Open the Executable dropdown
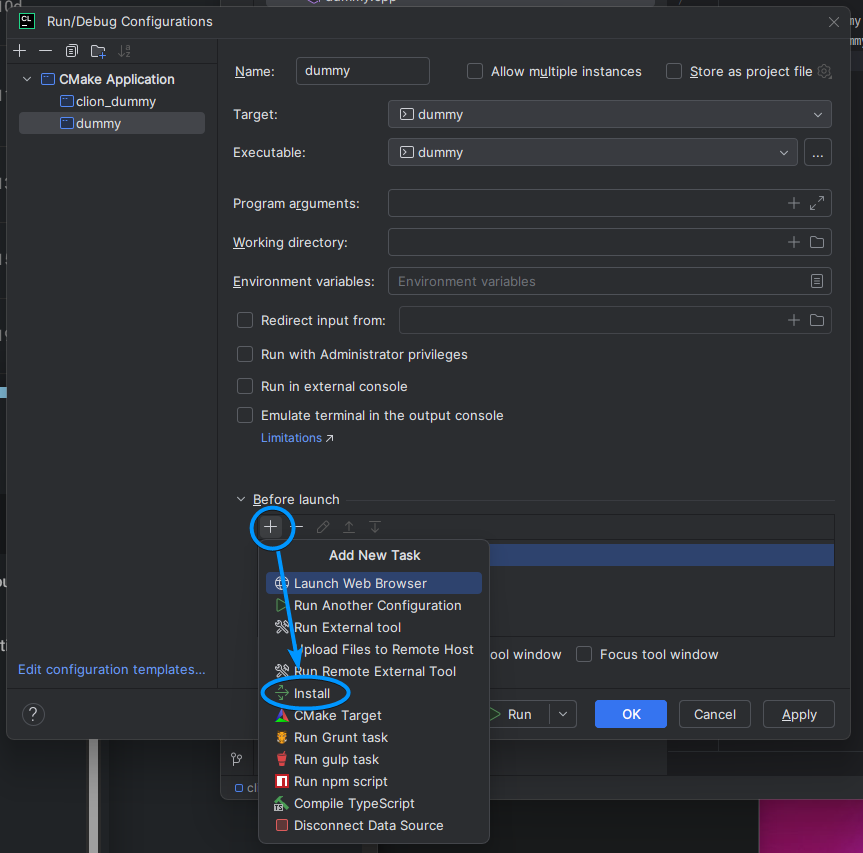The width and height of the screenshot is (863, 853). 592,152
